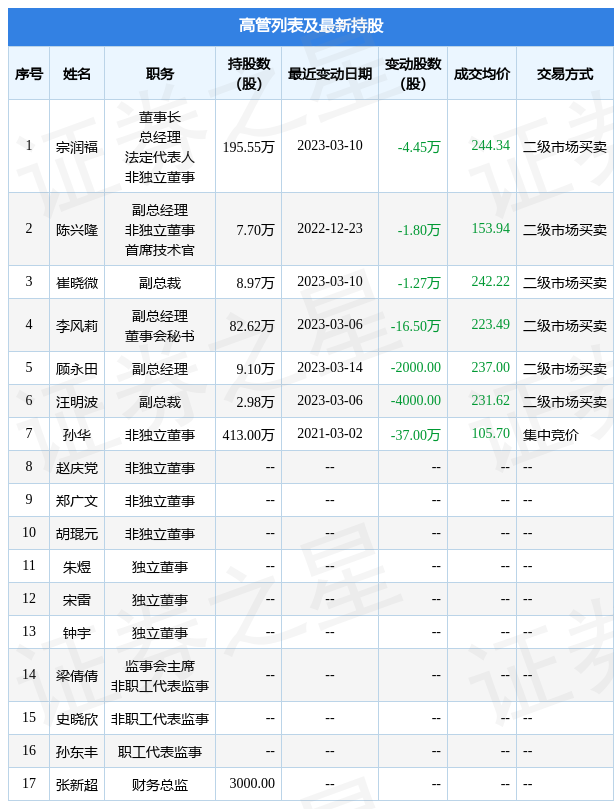Image resolution: width=614 pixels, height=809 pixels.
Task: Click the holding value 9.10万
Action: tap(255, 368)
